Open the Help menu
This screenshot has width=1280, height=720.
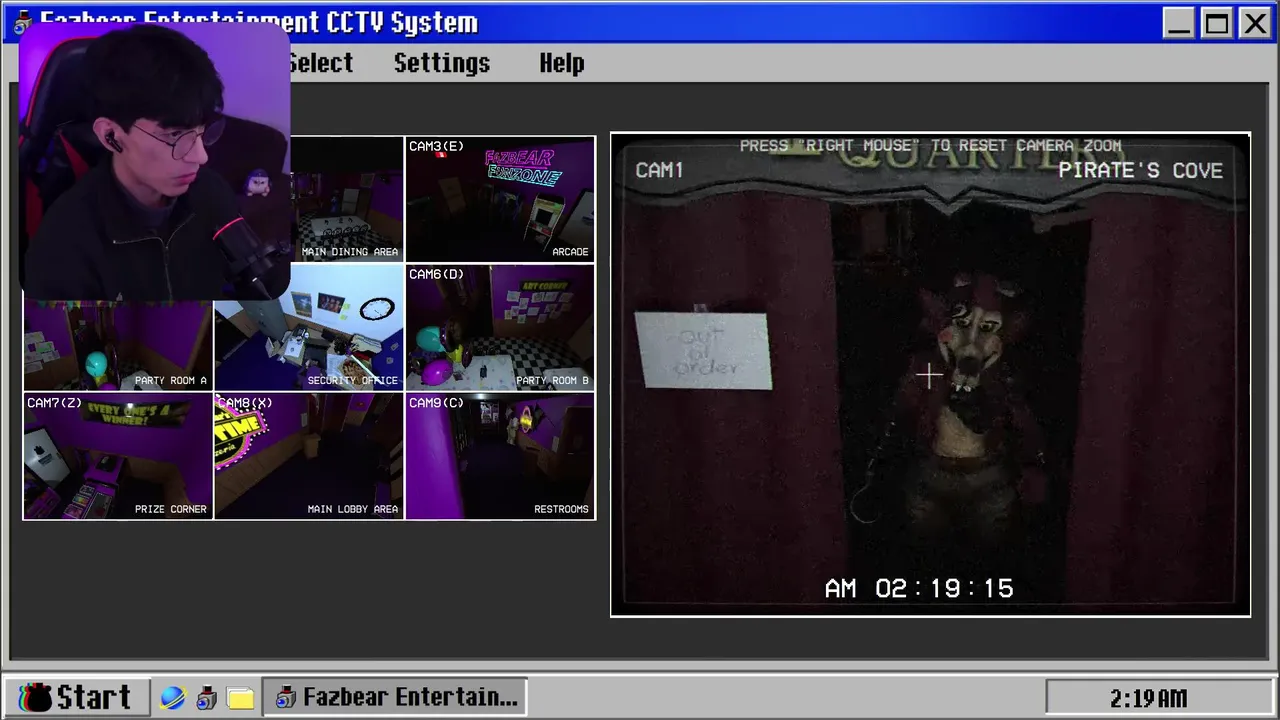coord(562,63)
